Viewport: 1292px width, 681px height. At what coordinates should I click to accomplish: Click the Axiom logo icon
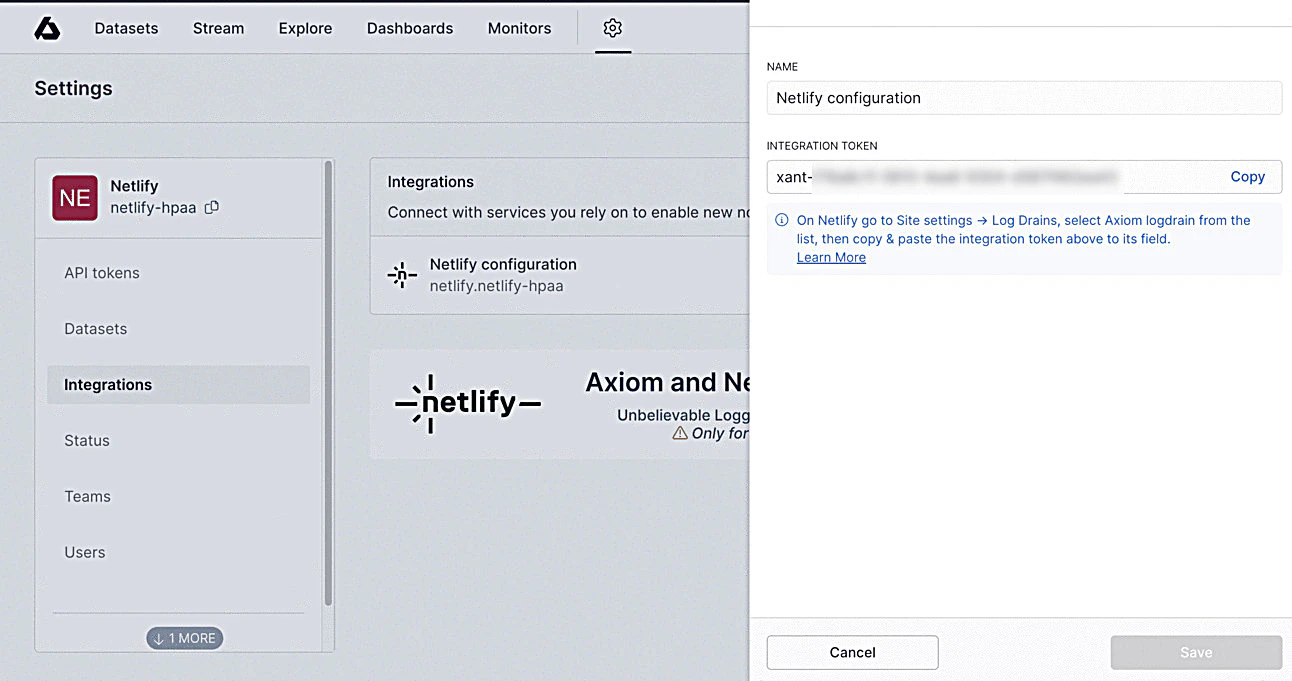coord(47,29)
